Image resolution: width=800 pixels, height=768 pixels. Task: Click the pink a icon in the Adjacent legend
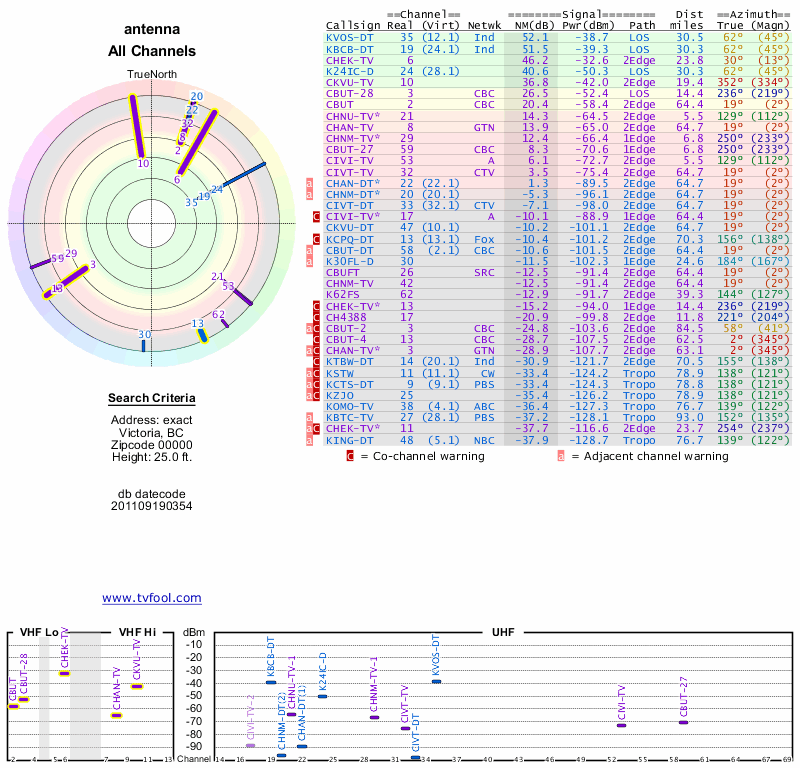click(x=561, y=456)
